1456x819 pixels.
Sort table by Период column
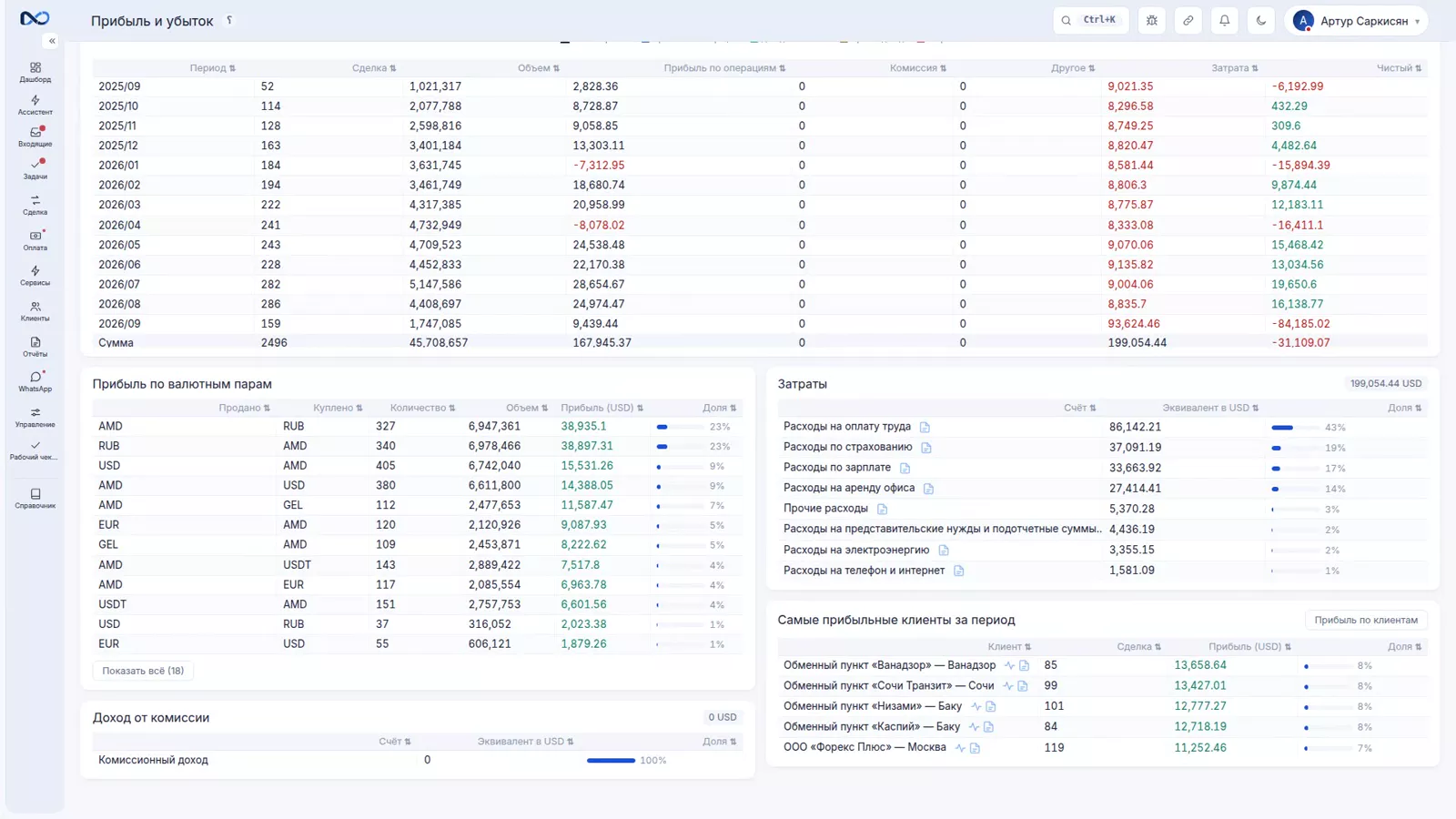coord(213,68)
